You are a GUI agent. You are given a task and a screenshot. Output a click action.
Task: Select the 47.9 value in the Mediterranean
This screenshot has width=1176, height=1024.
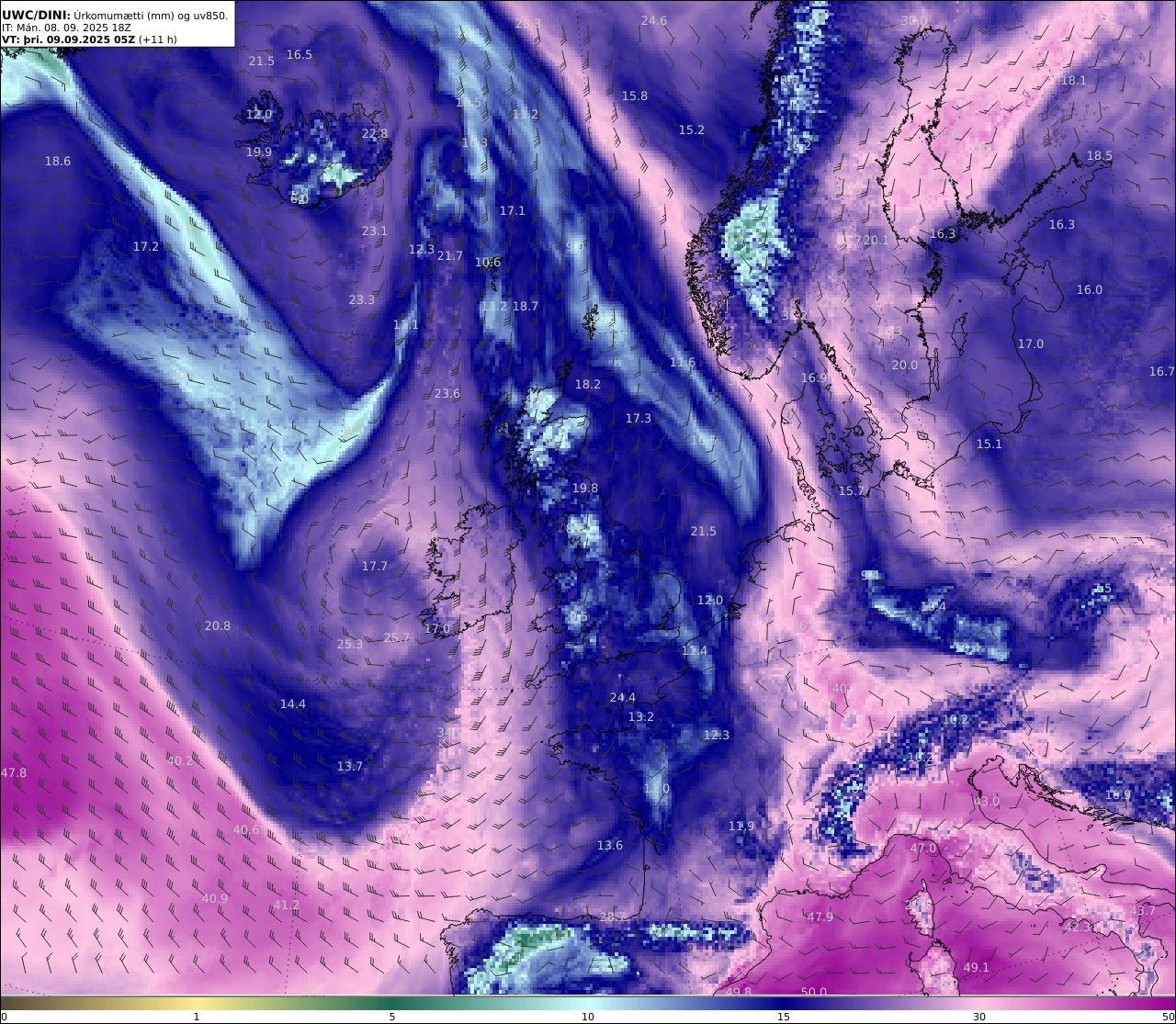tap(820, 917)
